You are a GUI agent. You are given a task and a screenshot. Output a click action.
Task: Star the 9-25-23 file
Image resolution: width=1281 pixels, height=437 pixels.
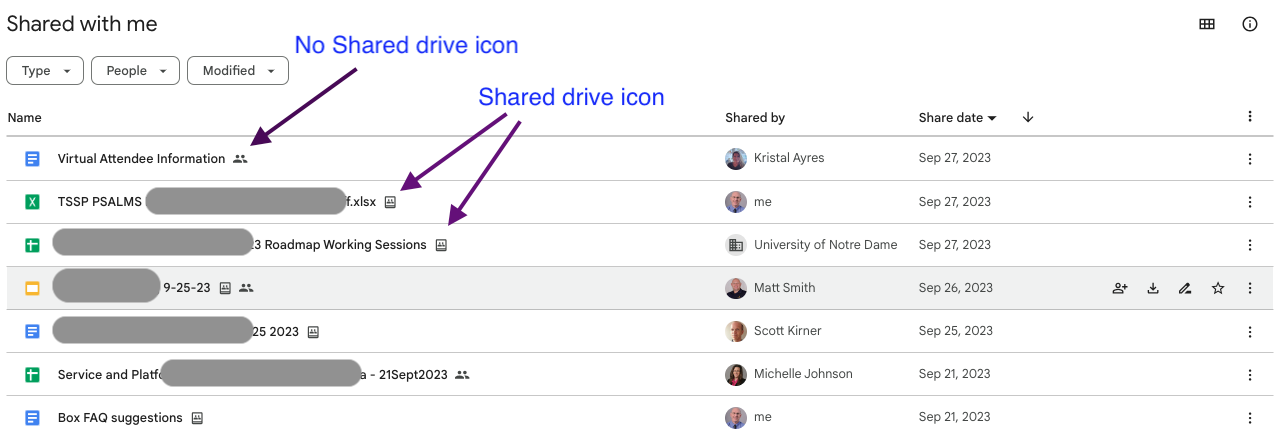click(1218, 288)
